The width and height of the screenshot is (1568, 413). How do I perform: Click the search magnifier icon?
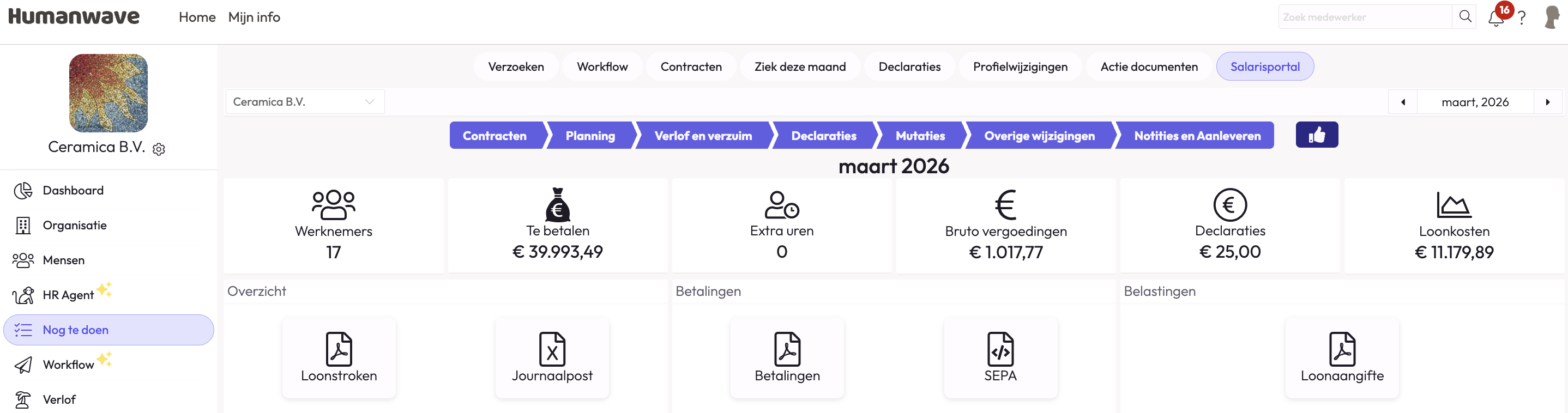pos(1465,16)
